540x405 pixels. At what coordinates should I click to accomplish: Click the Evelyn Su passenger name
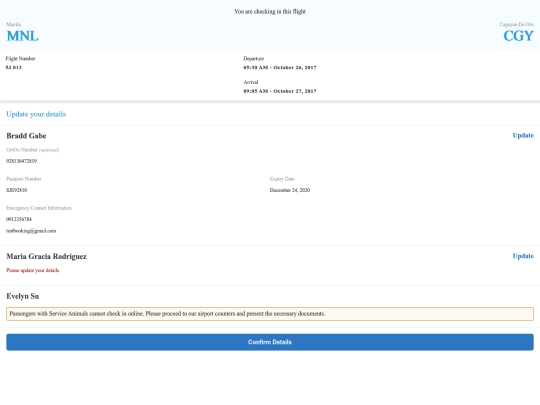click(22, 296)
